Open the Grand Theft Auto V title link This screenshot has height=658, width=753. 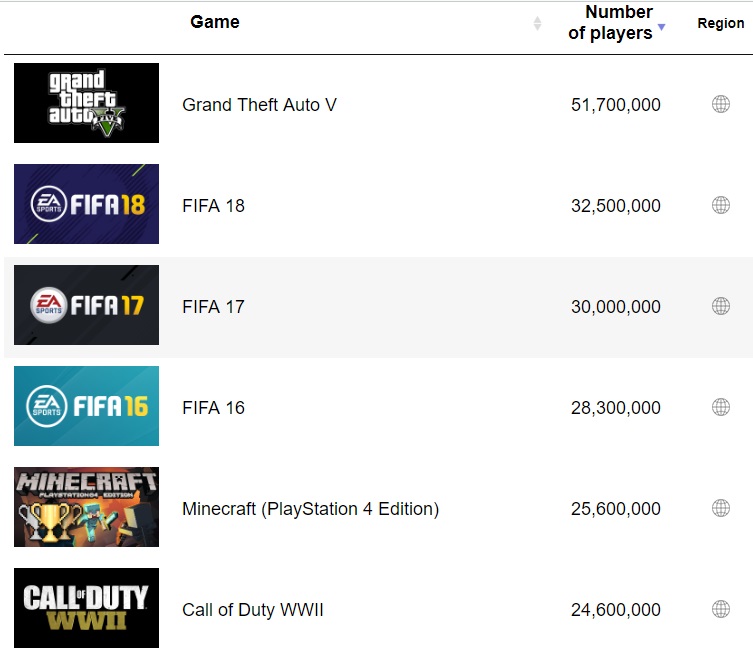(x=259, y=105)
